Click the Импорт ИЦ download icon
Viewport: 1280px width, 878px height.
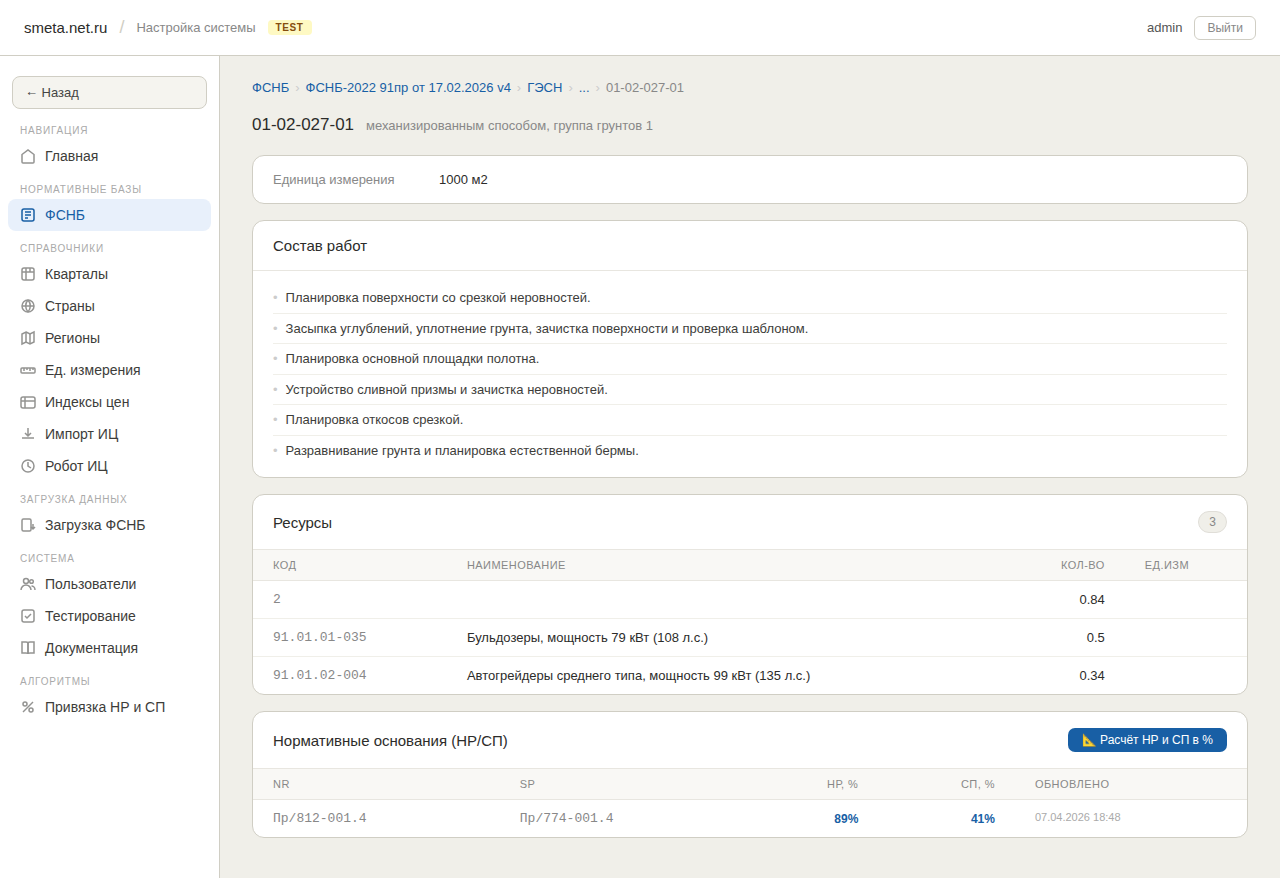point(28,433)
